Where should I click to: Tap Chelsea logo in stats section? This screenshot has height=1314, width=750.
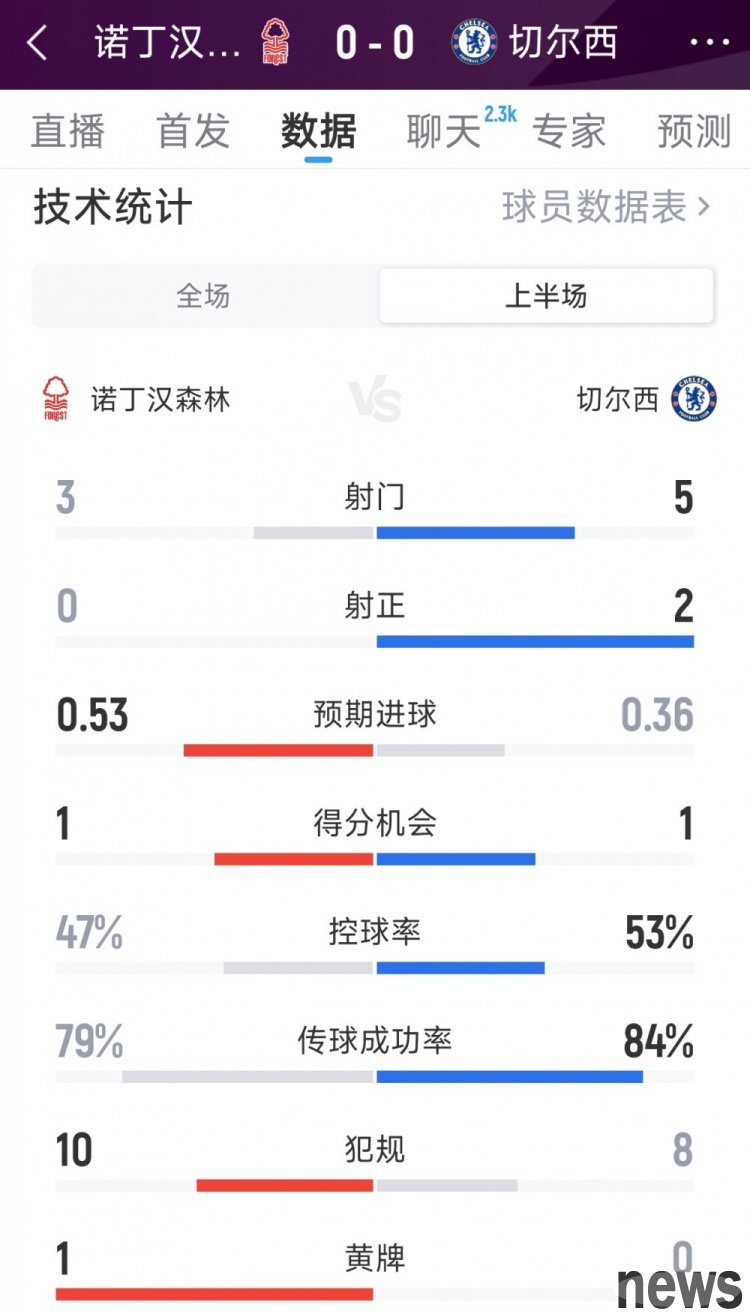pyautogui.click(x=694, y=399)
